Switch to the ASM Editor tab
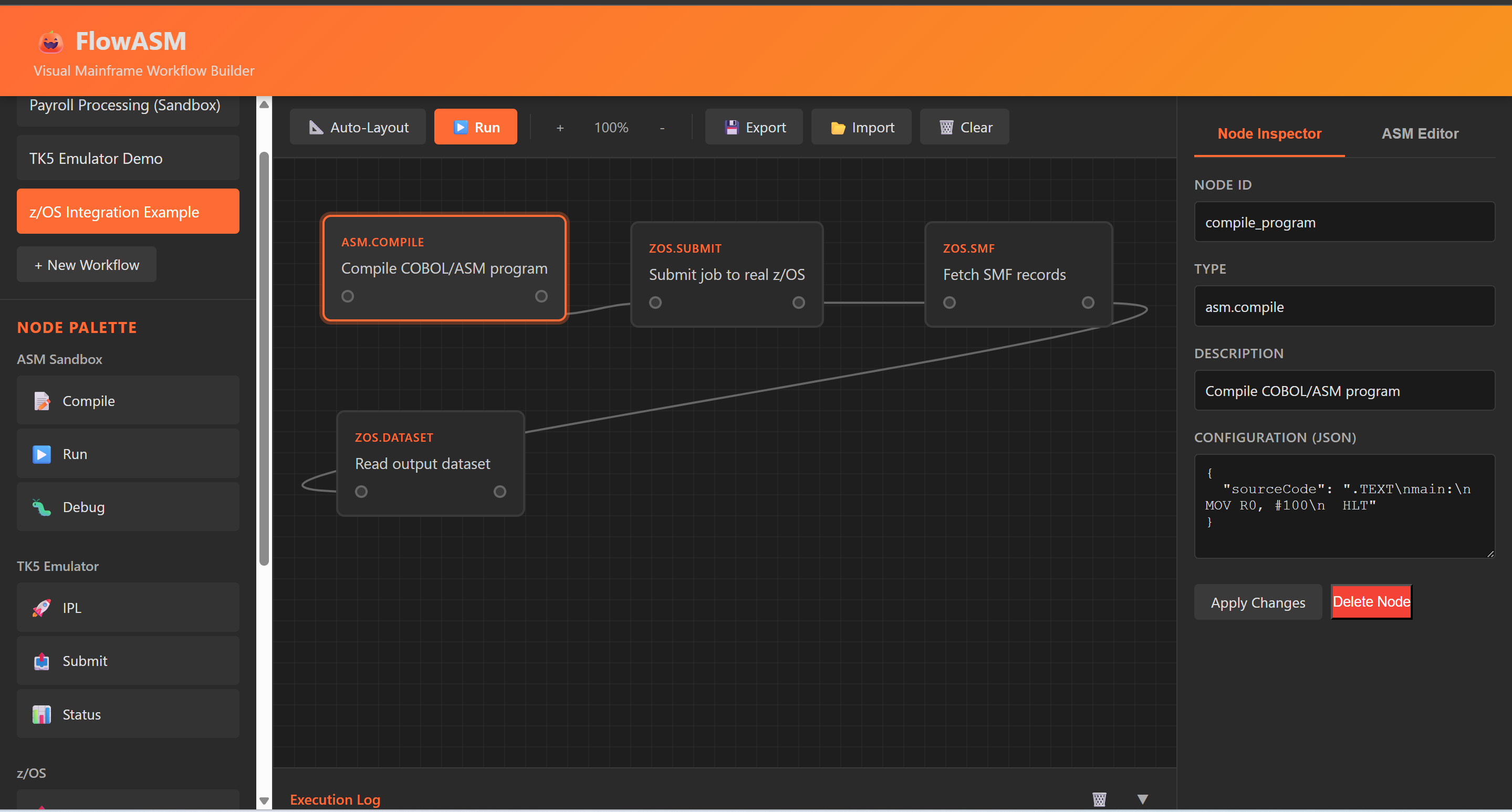This screenshot has width=1512, height=812. tap(1419, 133)
